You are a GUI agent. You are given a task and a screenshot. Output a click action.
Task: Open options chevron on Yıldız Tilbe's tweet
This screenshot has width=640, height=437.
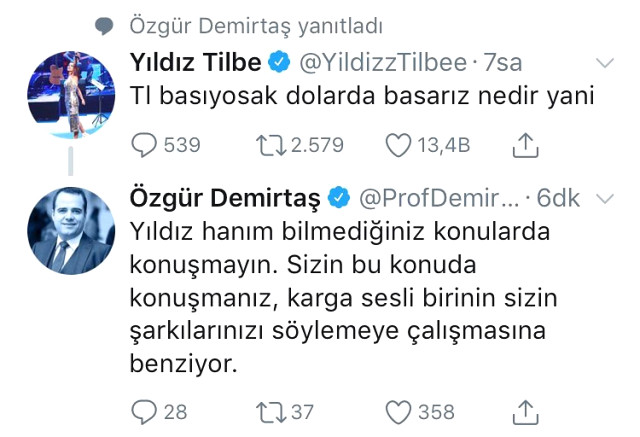[x=605, y=63]
